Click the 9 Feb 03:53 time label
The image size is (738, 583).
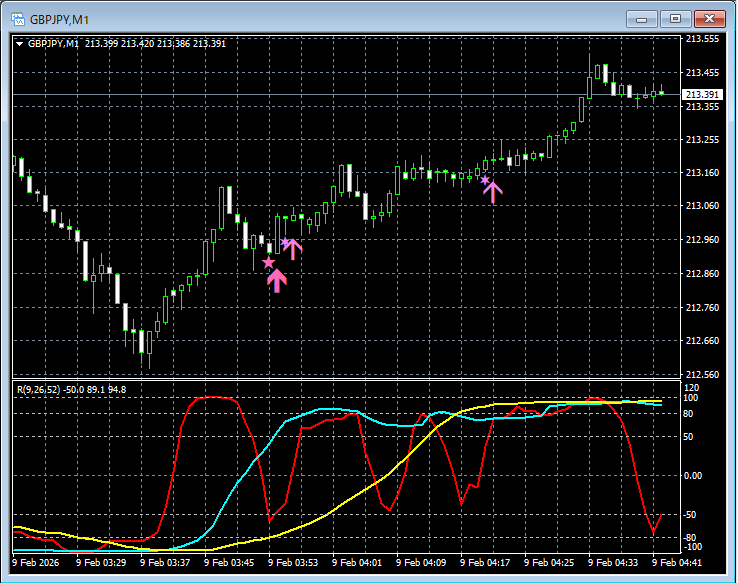point(293,563)
